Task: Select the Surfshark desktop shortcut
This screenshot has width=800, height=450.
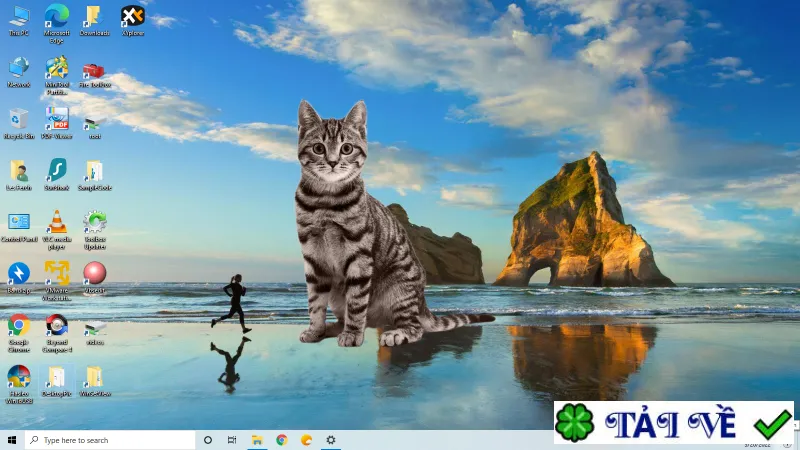Action: point(57,174)
